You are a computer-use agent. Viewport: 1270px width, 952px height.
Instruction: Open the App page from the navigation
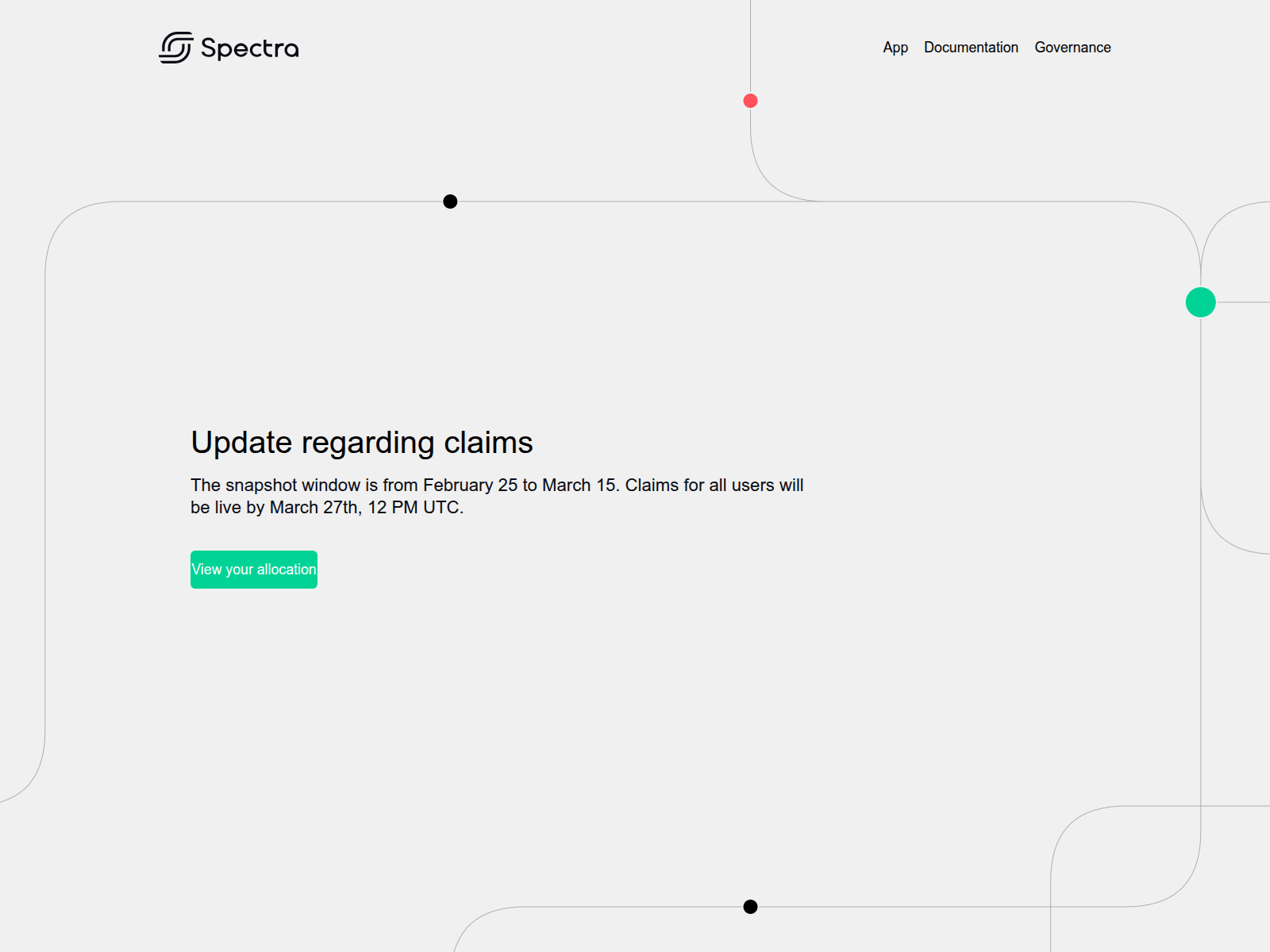coord(895,48)
